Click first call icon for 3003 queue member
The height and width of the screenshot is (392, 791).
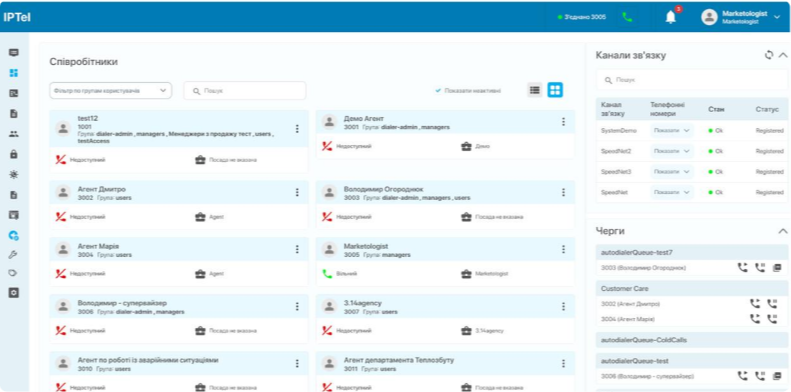(x=743, y=267)
